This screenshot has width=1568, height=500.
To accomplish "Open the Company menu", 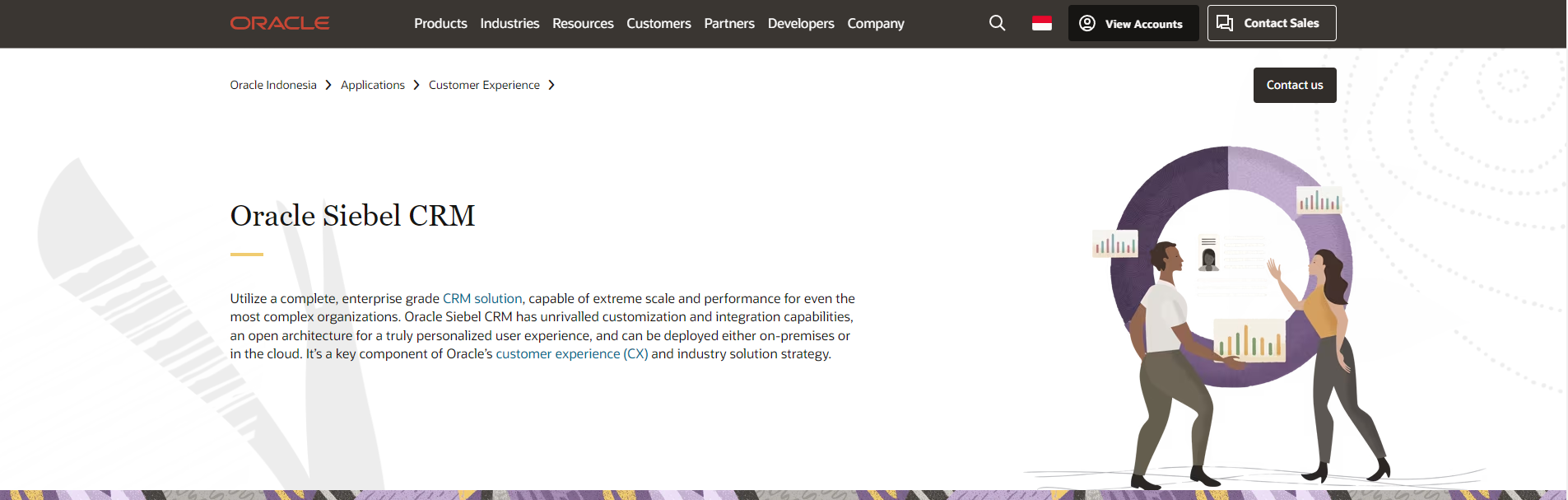I will click(876, 23).
